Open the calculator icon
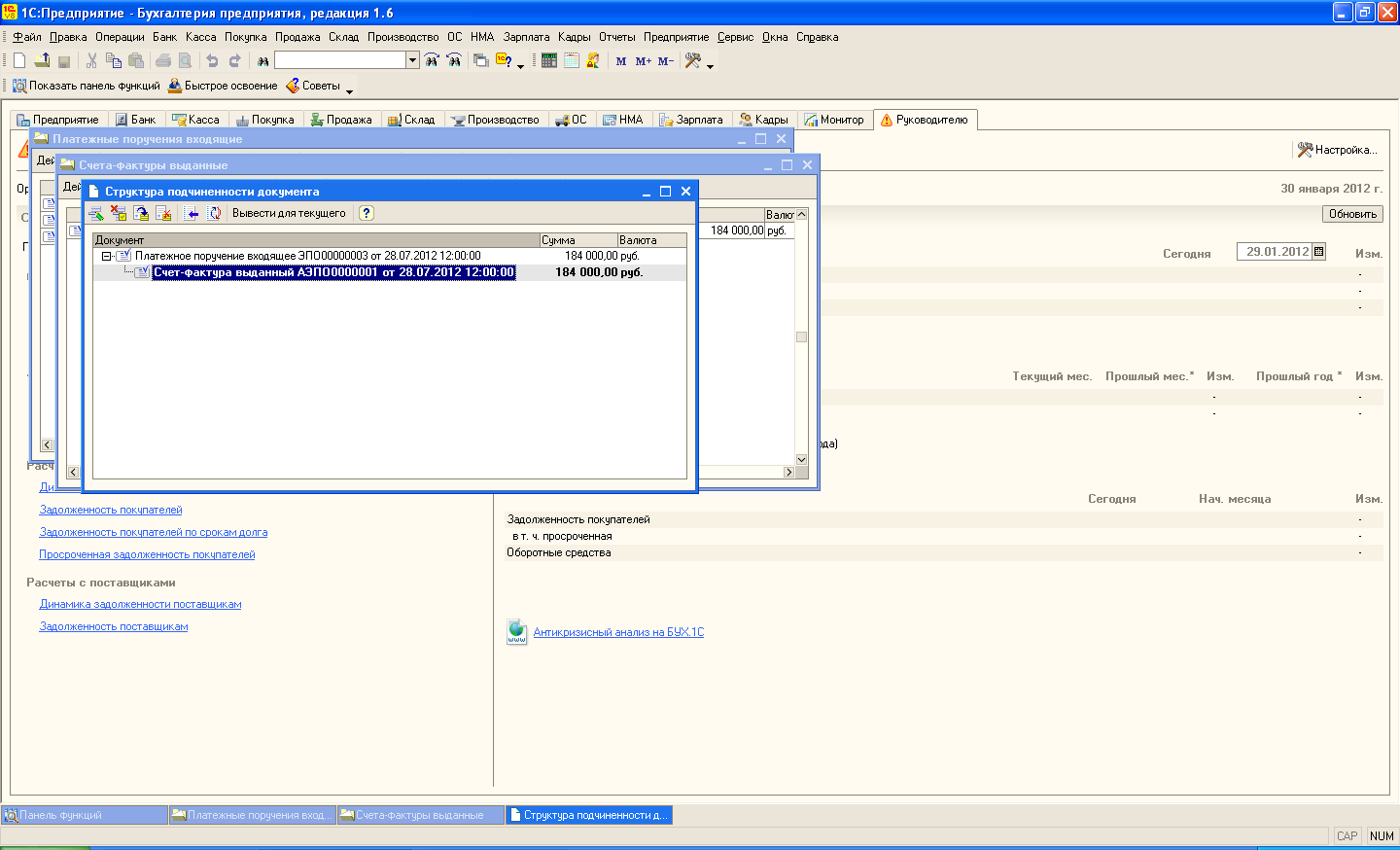 coord(549,60)
